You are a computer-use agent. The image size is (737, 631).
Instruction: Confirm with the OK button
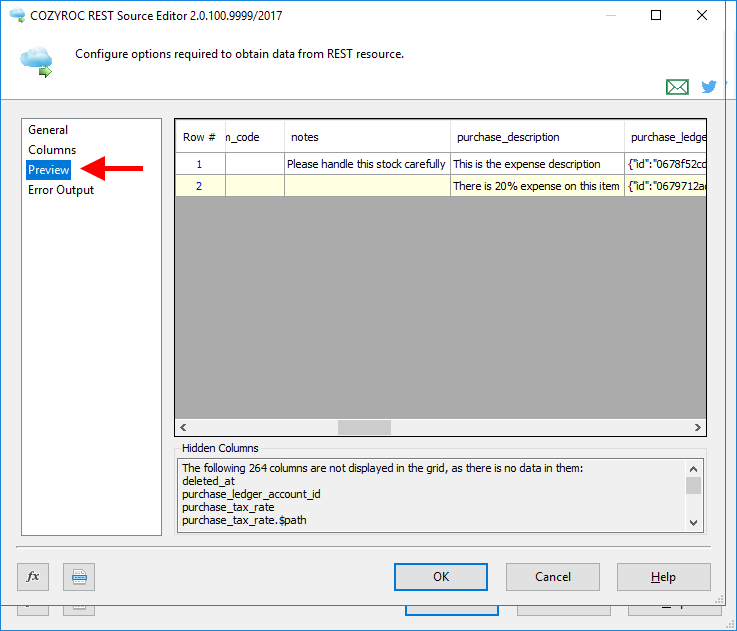[x=441, y=577]
